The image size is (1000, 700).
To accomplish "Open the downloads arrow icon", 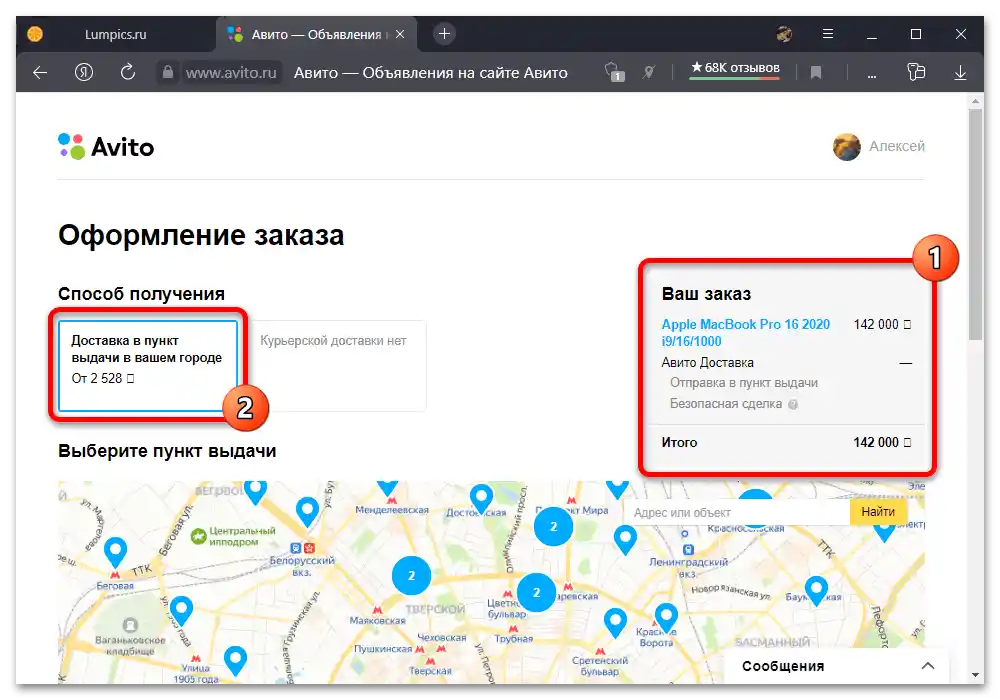I will click(960, 73).
